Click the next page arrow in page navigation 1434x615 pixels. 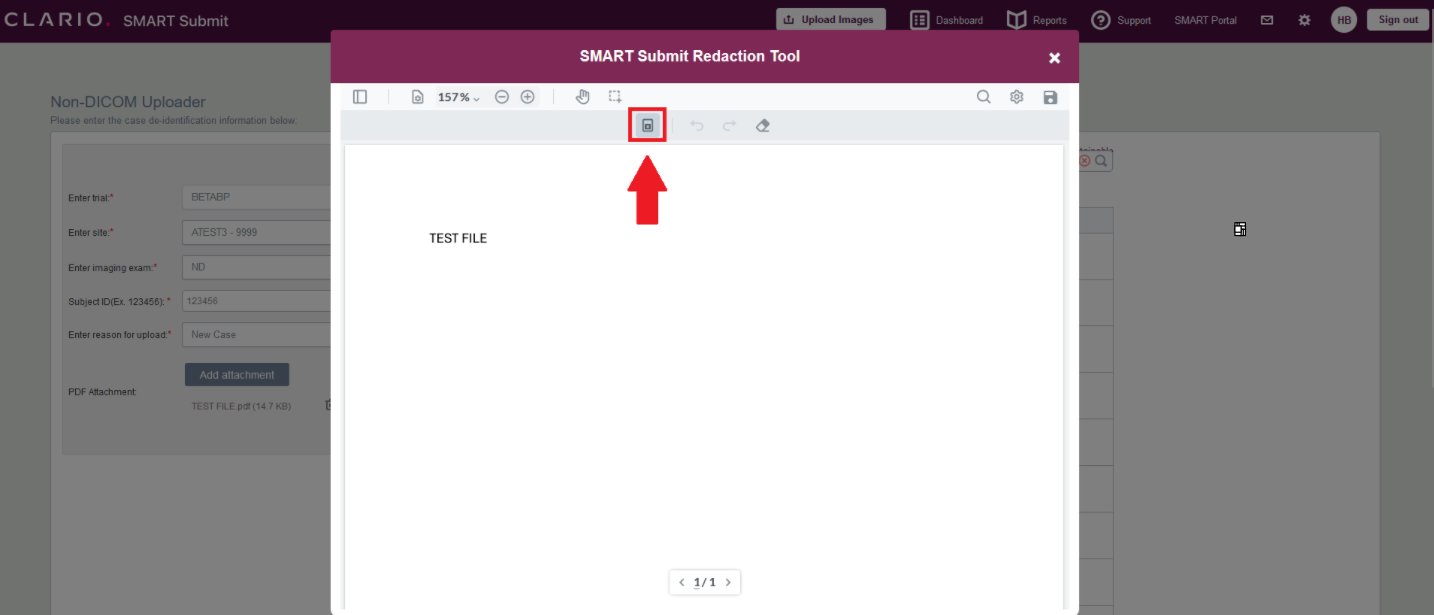728,582
